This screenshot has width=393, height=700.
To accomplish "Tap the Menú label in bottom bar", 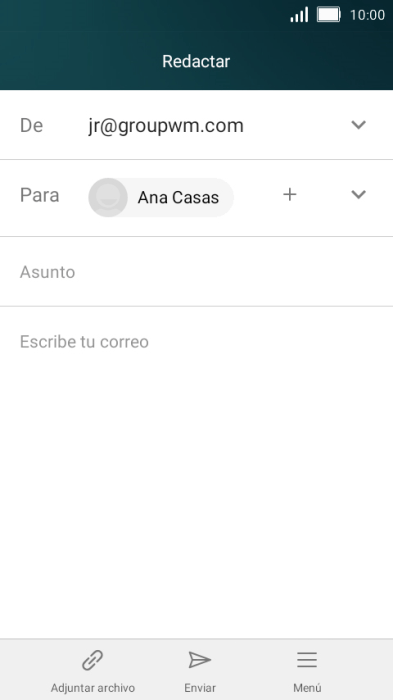I will 307,688.
